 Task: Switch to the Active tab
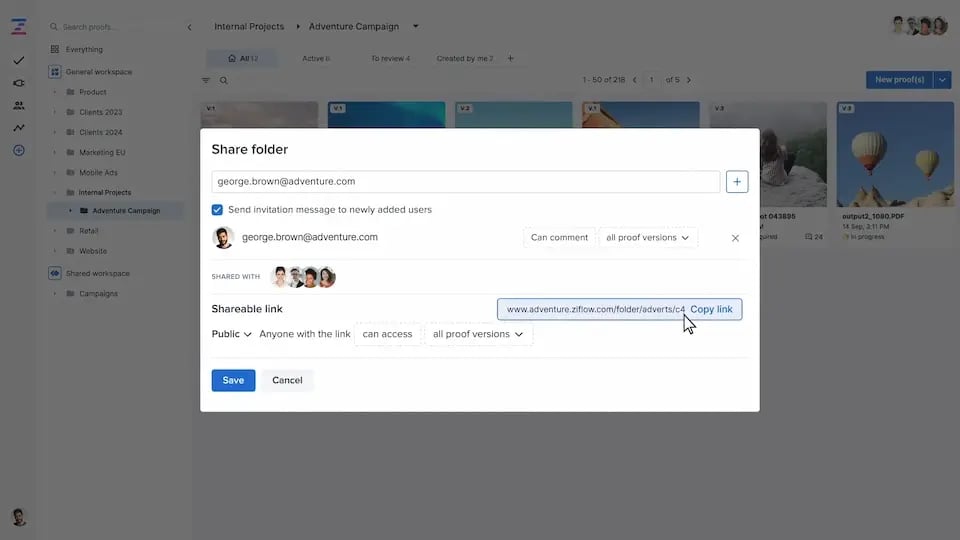pos(316,58)
